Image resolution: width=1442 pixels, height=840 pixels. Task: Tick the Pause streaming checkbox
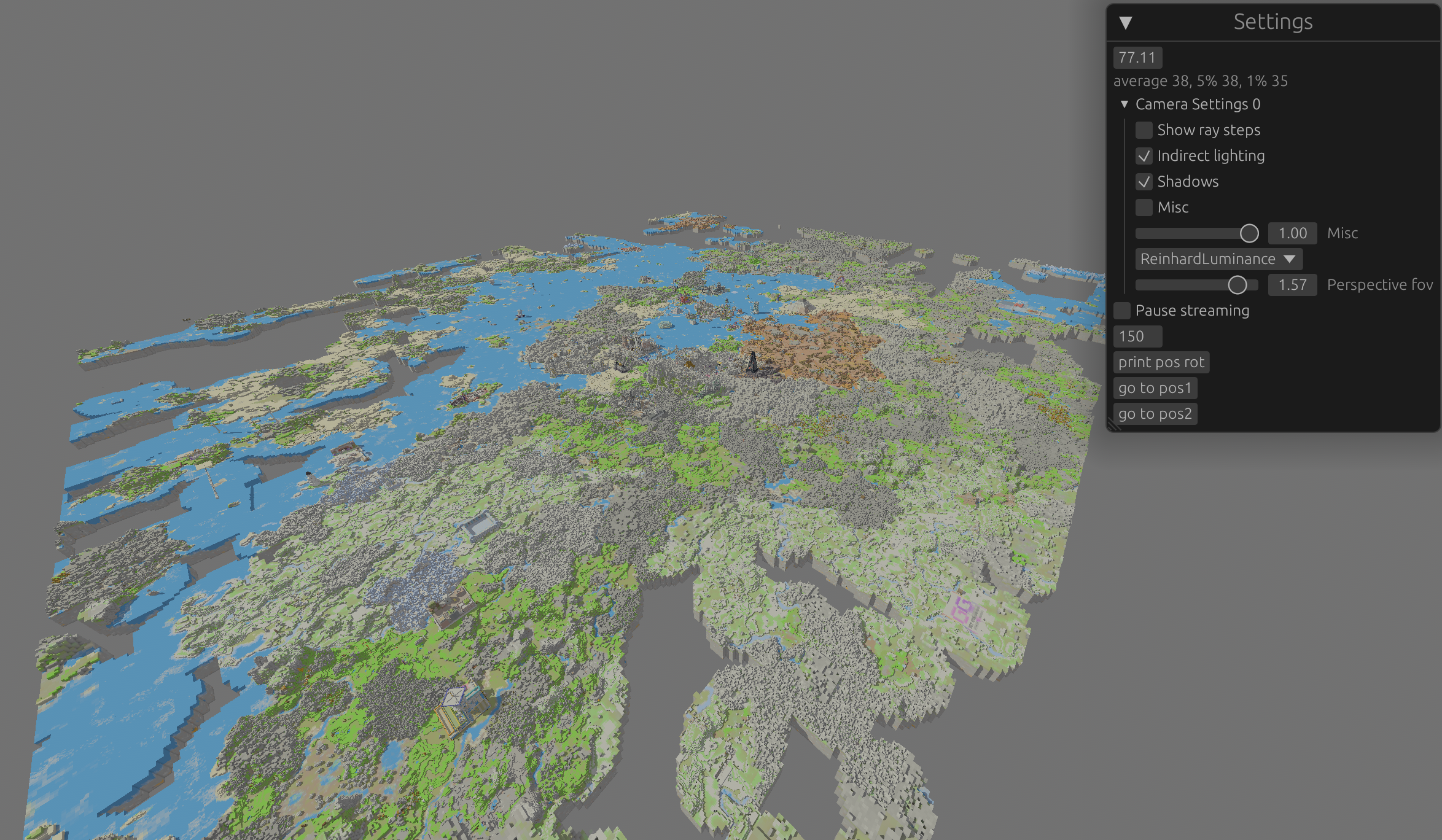(1121, 311)
